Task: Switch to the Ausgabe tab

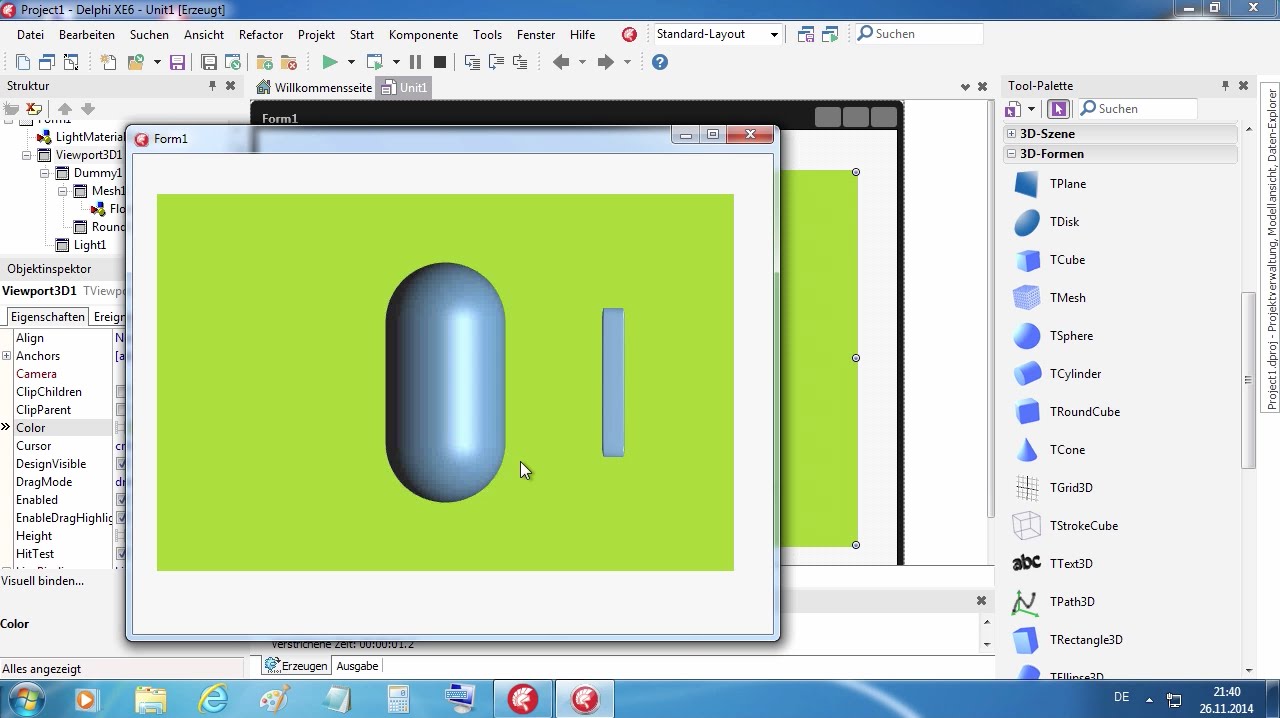Action: point(357,666)
